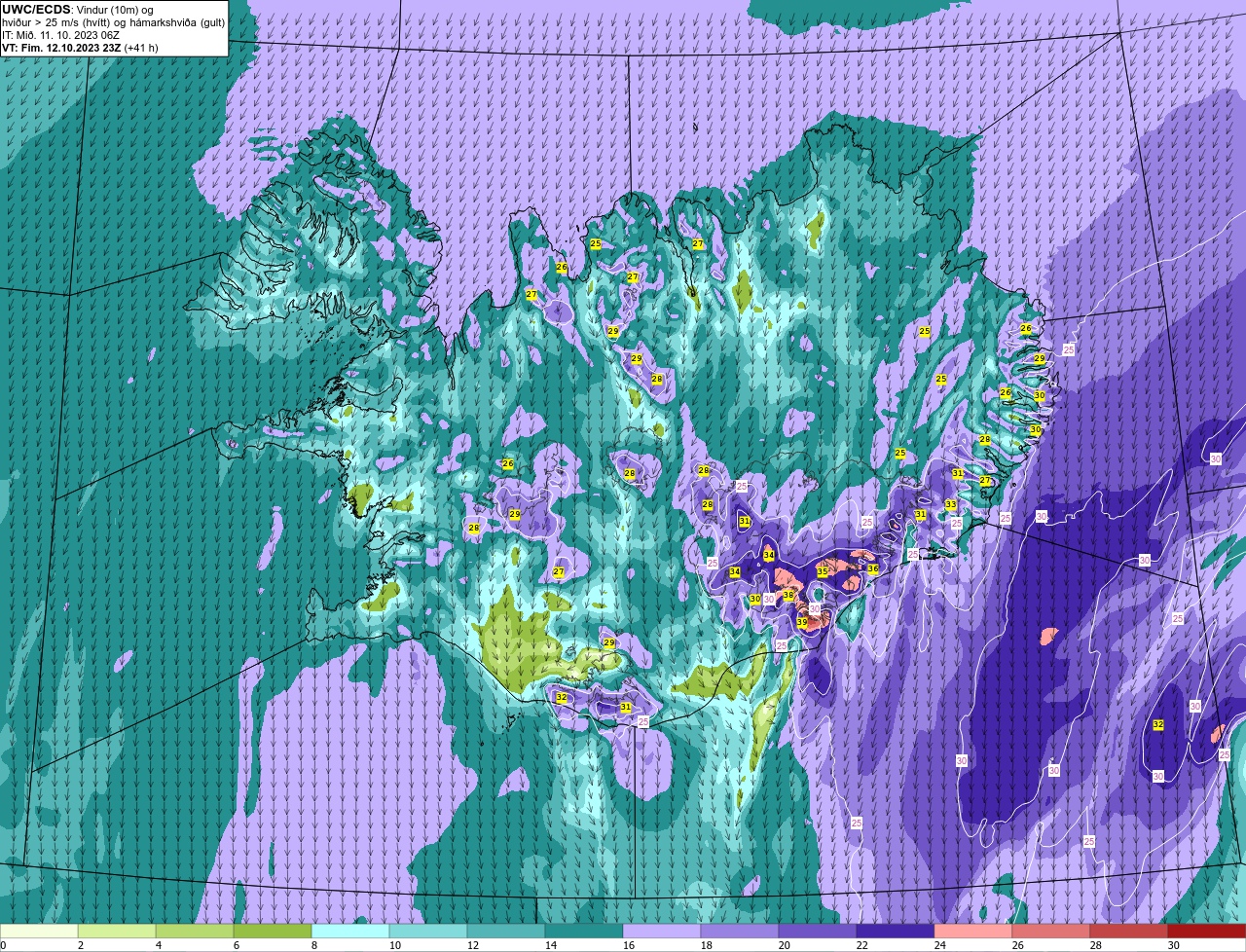Click the "VT: Fim. 12.10.2023 23Z (+41 h)" line
The width and height of the screenshot is (1246, 952).
coord(80,48)
